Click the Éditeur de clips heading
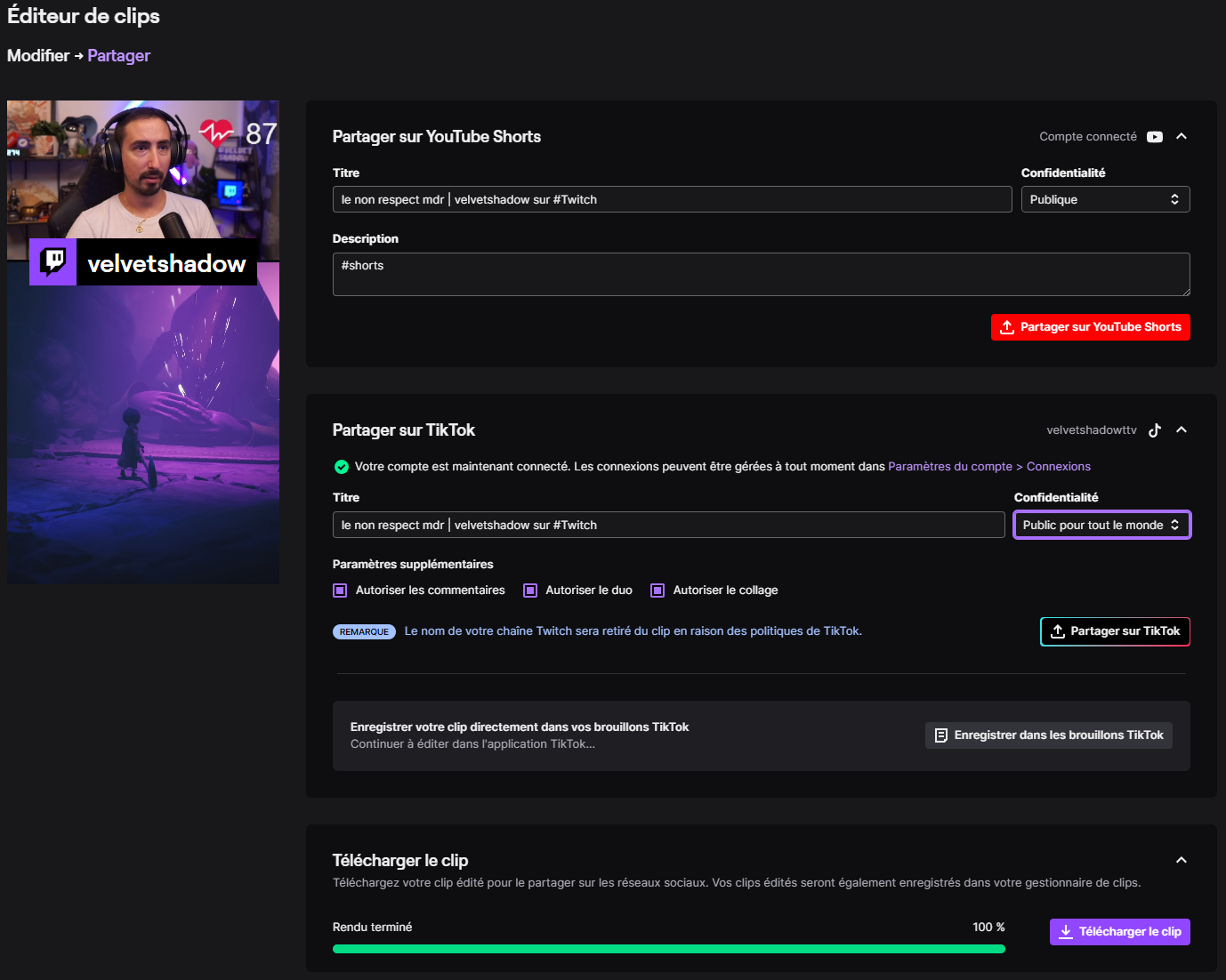This screenshot has width=1226, height=980. click(84, 16)
